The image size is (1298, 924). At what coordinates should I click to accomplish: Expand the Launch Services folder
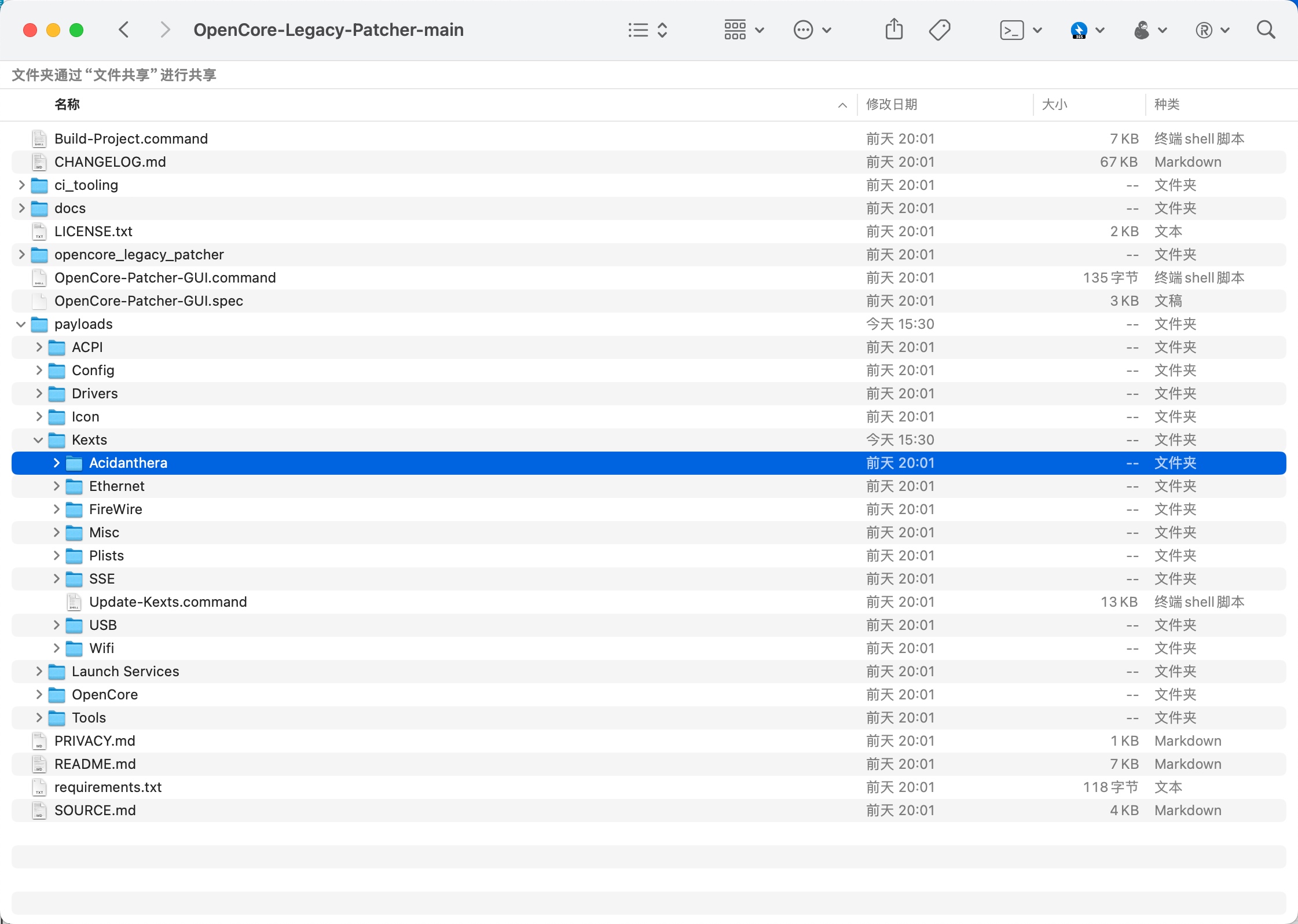[39, 671]
